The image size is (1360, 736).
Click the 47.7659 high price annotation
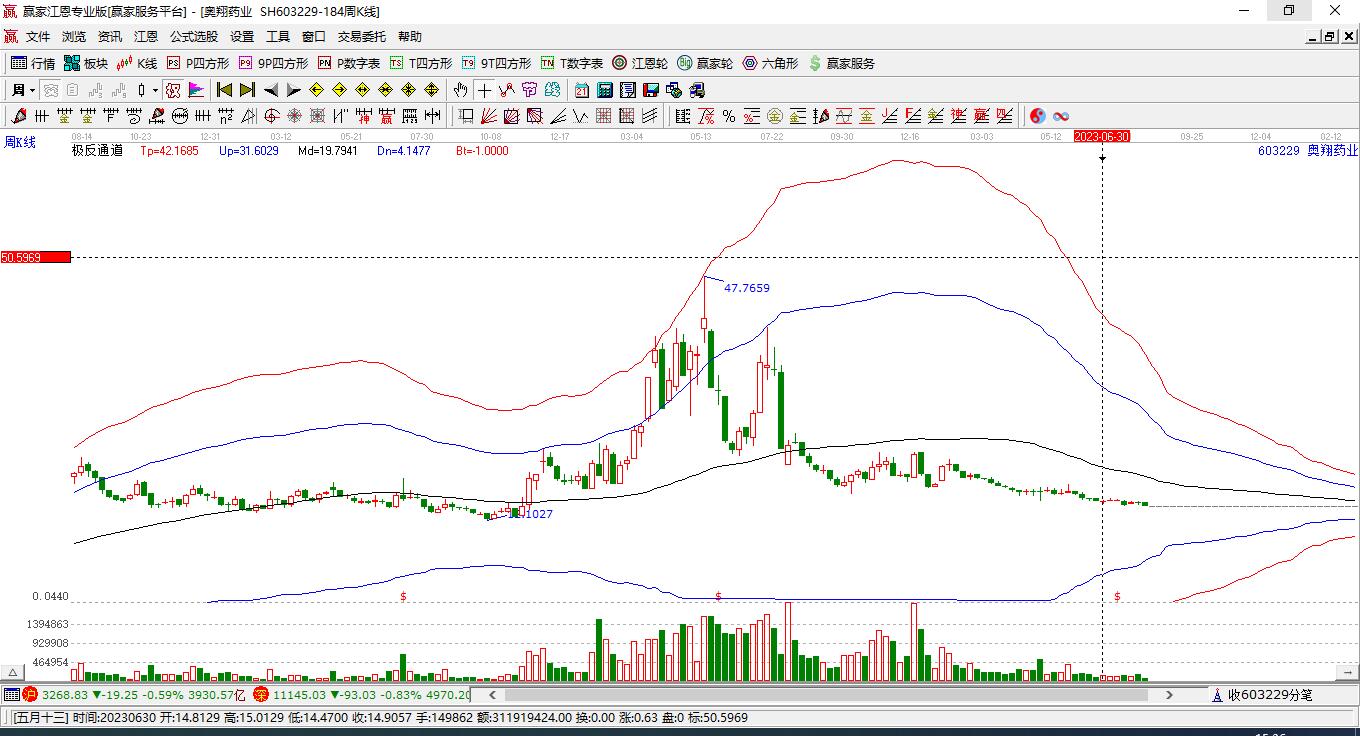point(747,288)
